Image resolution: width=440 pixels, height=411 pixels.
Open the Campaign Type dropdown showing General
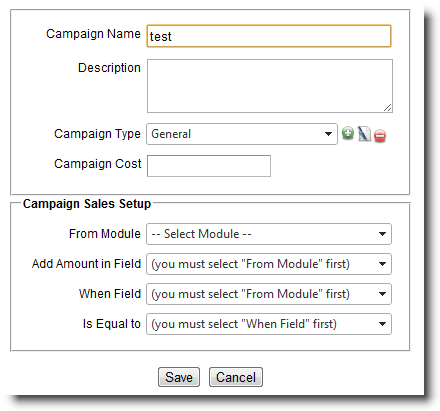pos(242,134)
